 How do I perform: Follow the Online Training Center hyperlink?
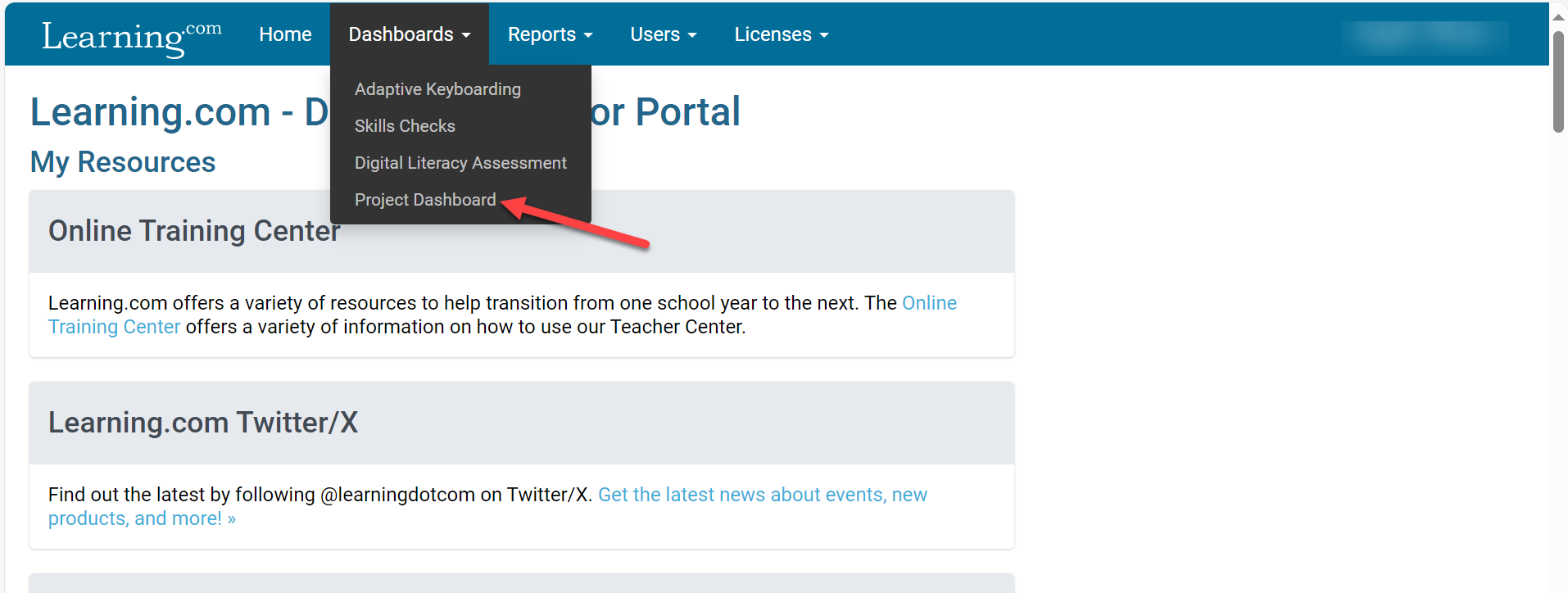929,303
